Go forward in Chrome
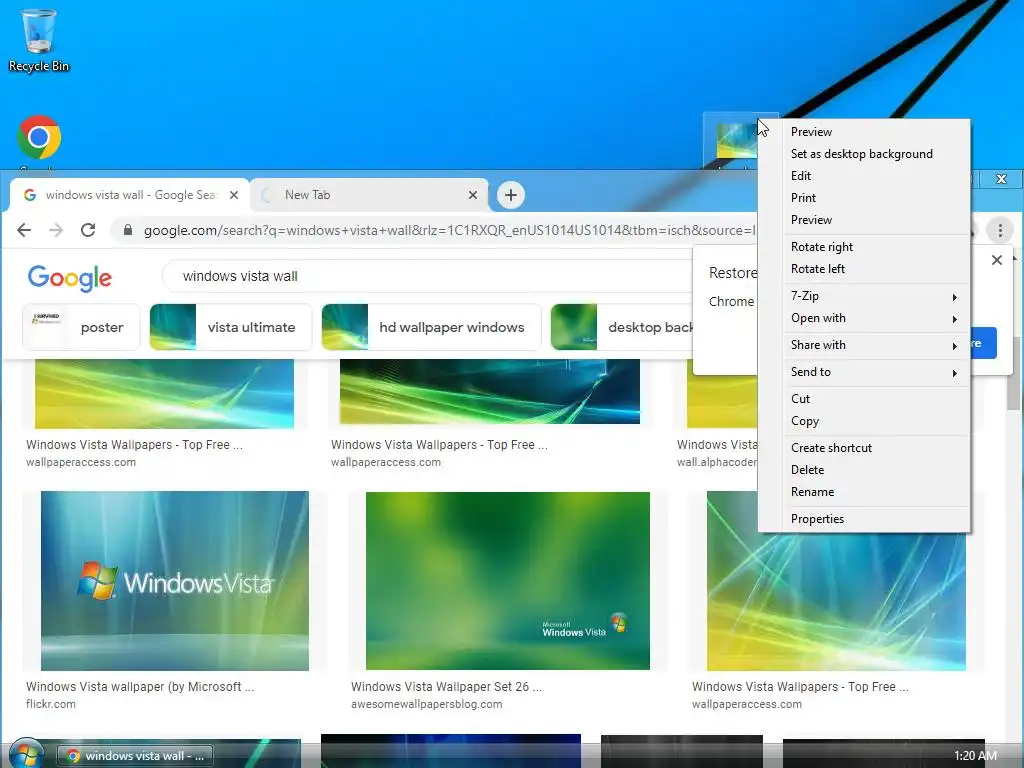The image size is (1024, 768). click(56, 230)
